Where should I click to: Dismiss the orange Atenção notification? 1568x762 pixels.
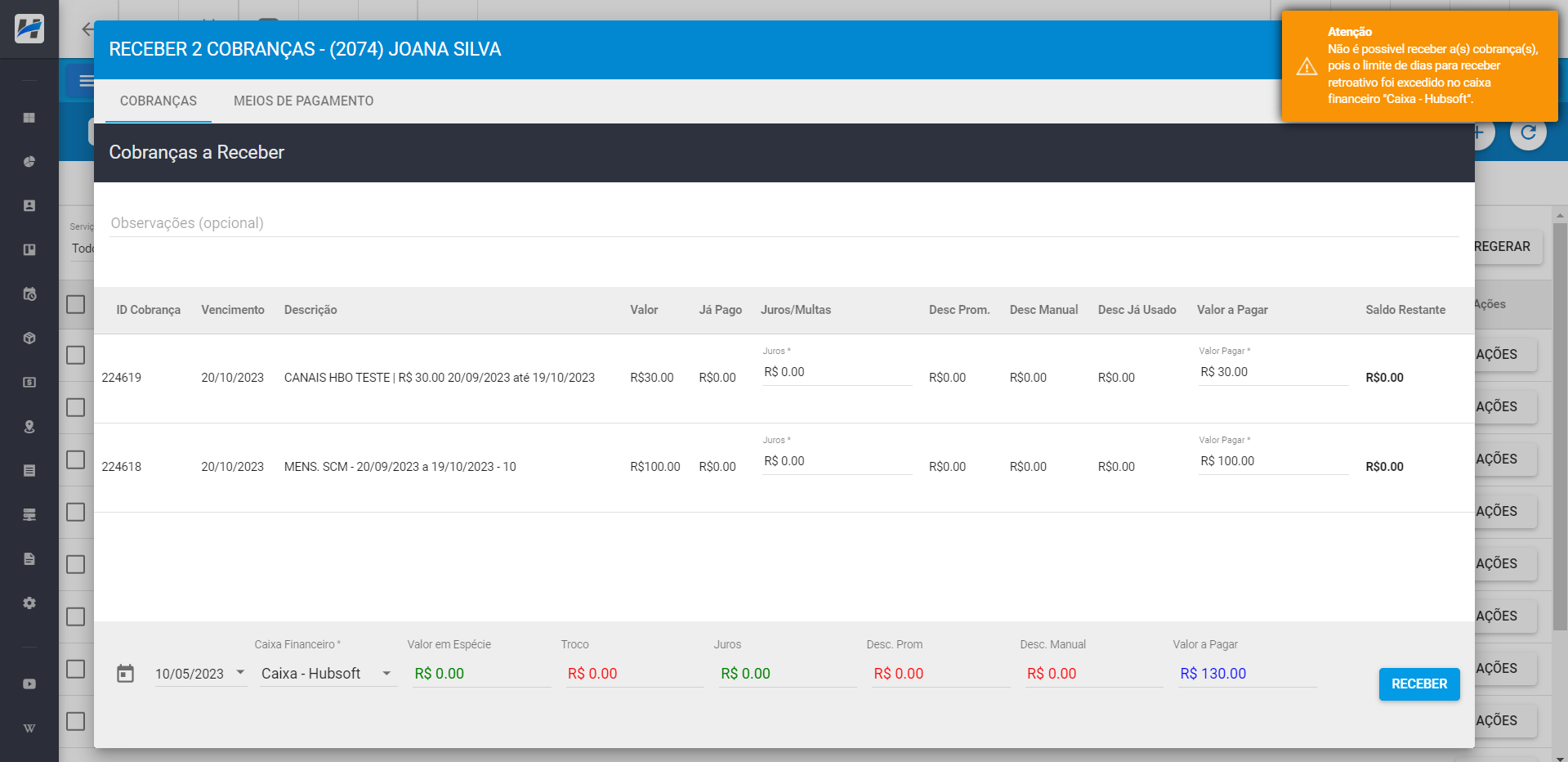1419,66
